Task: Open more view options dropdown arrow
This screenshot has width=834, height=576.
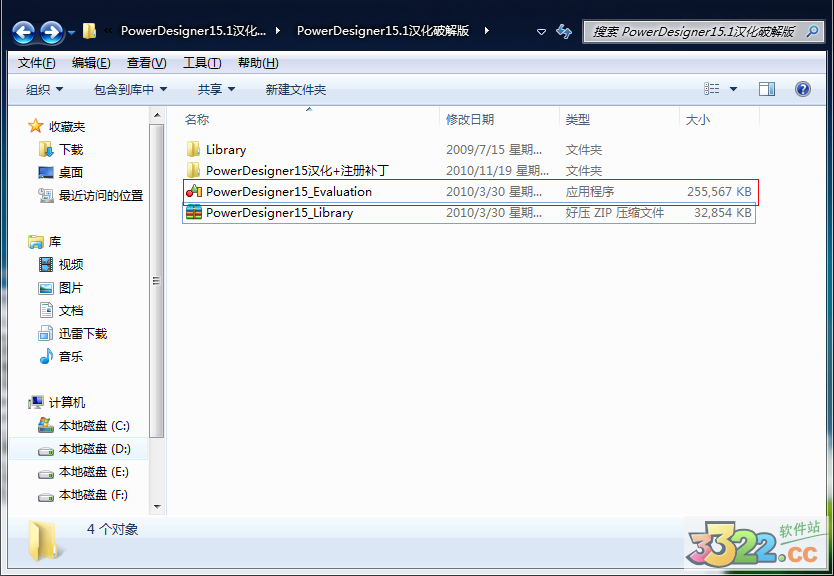Action: click(x=733, y=89)
